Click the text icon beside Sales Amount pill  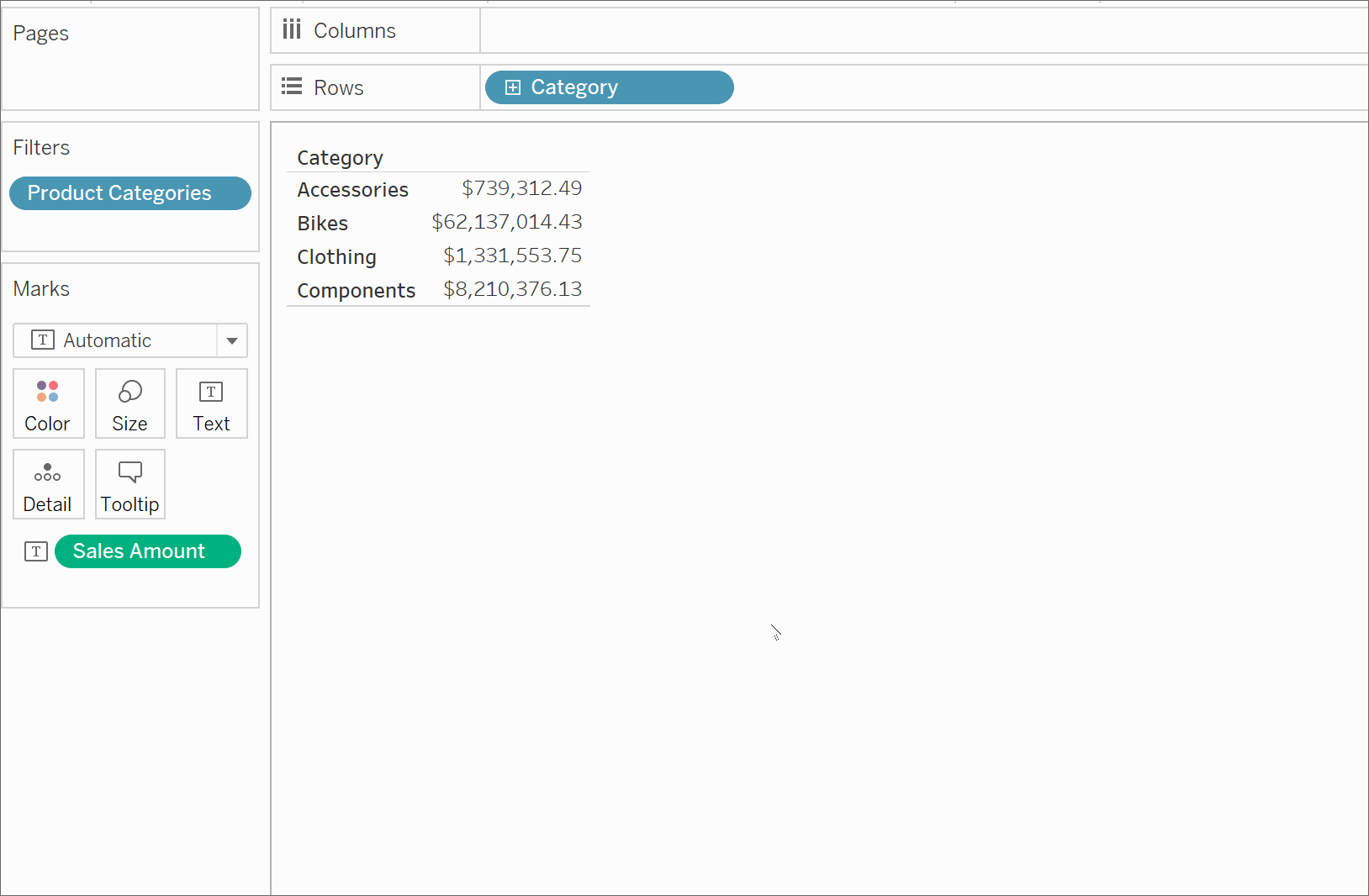click(35, 551)
